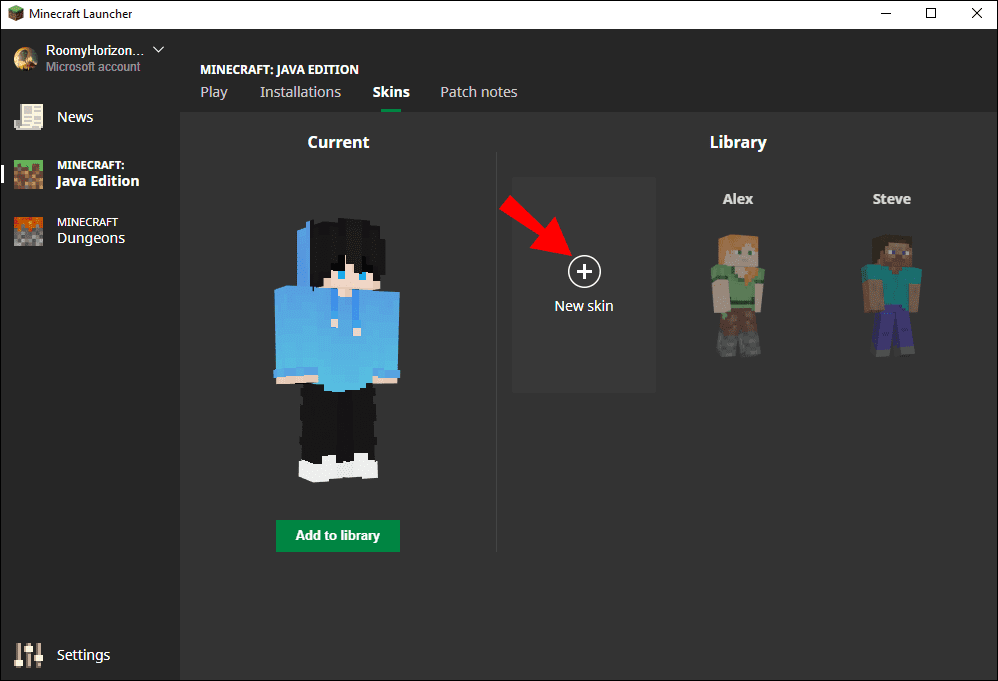998x681 pixels.
Task: Open the Installations tab
Action: tap(300, 92)
